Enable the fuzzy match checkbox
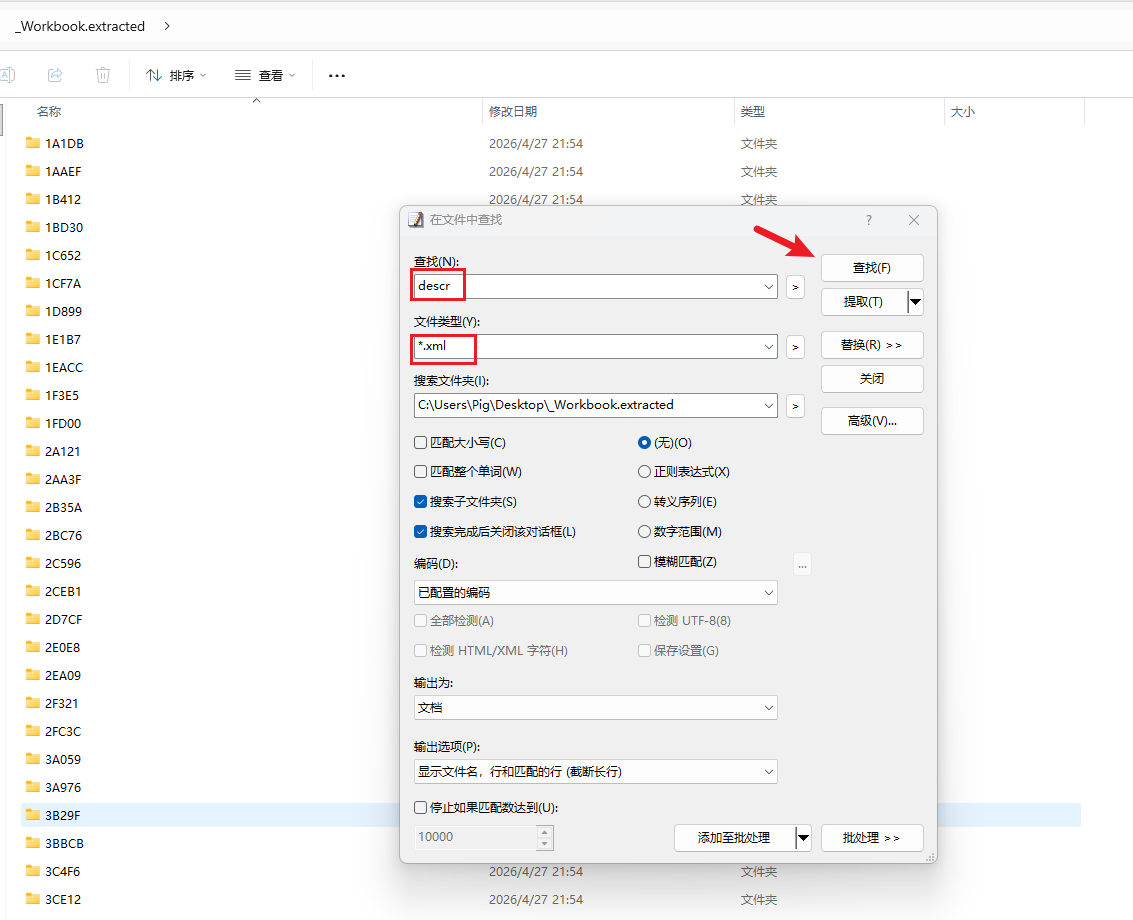Image resolution: width=1133 pixels, height=920 pixels. point(645,562)
